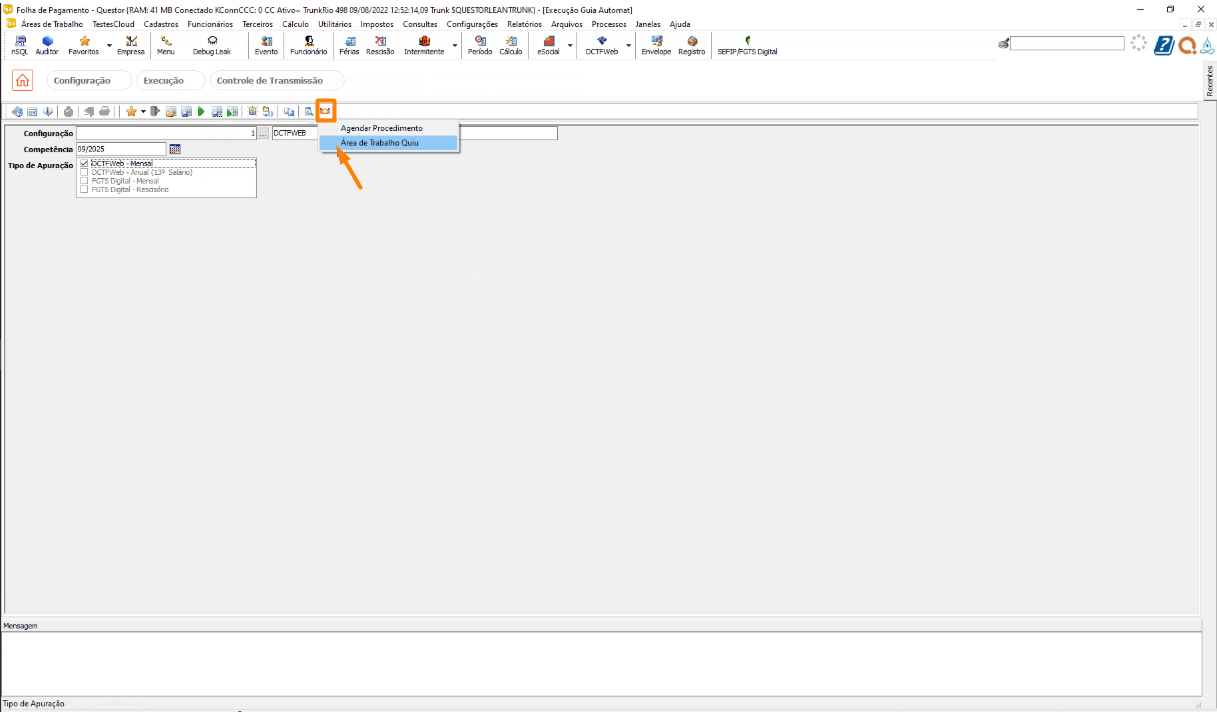Click the Envelope toolbar icon
This screenshot has width=1217, height=712.
click(x=656, y=45)
